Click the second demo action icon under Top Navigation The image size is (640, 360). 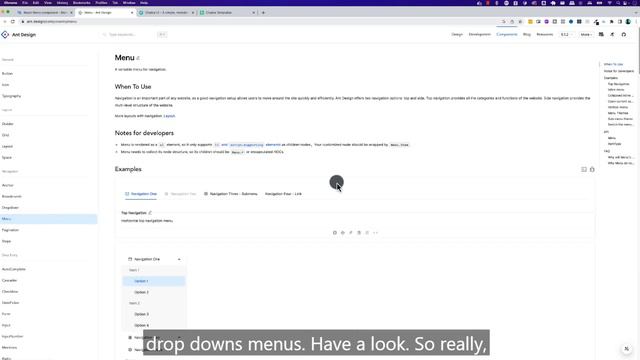[343, 233]
